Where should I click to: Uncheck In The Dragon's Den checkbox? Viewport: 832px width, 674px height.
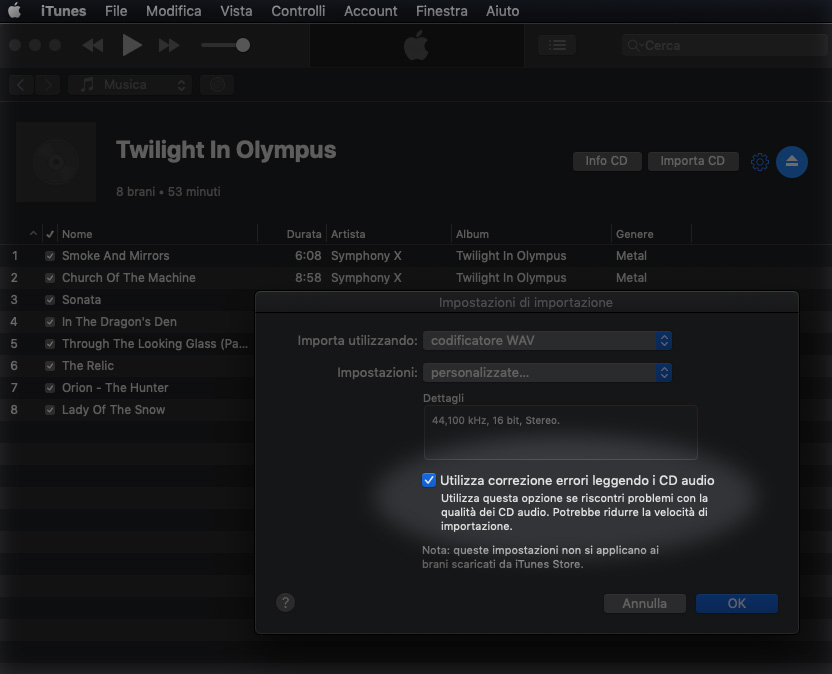coord(50,322)
